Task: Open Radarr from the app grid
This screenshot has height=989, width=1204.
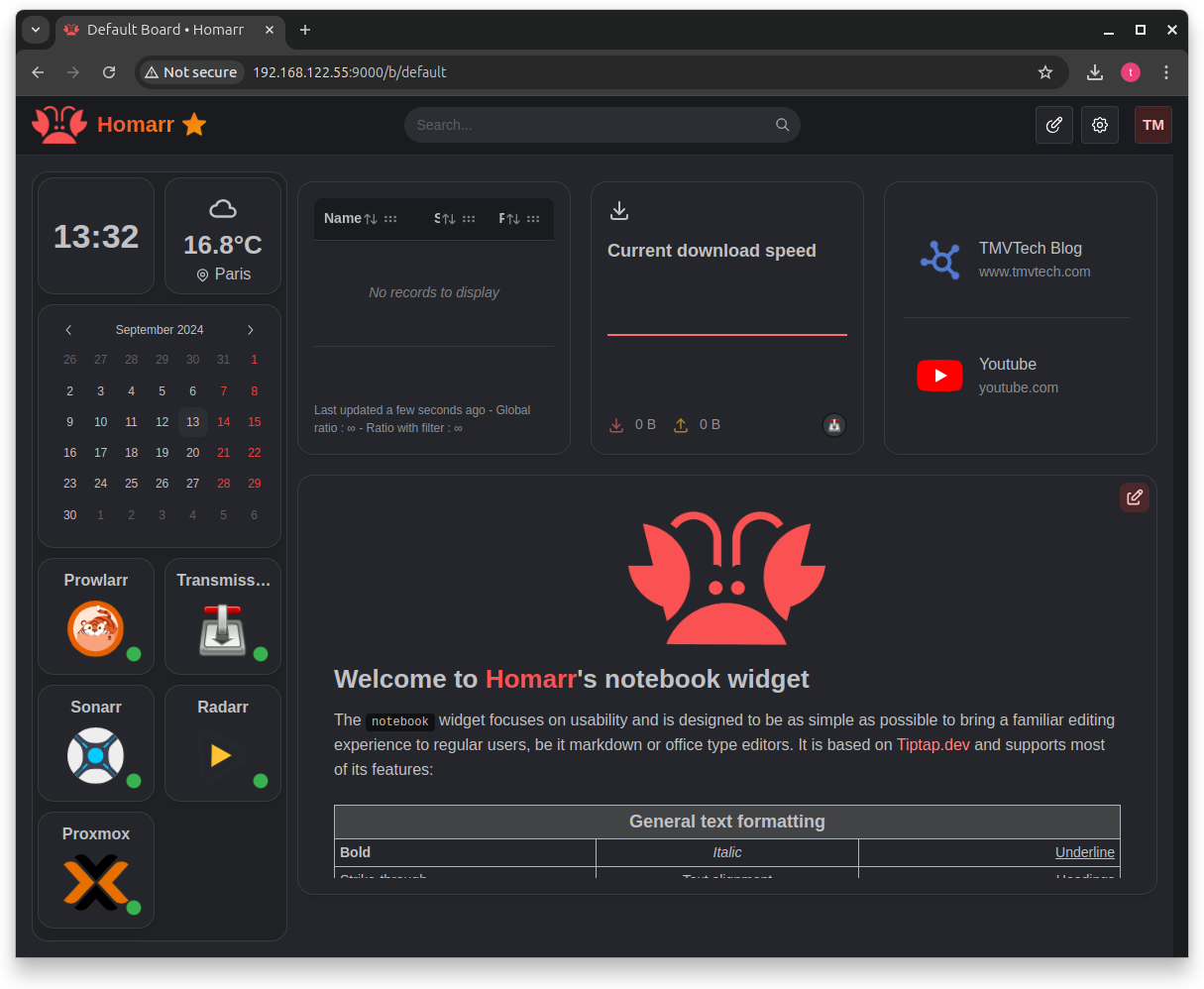Action: click(222, 742)
